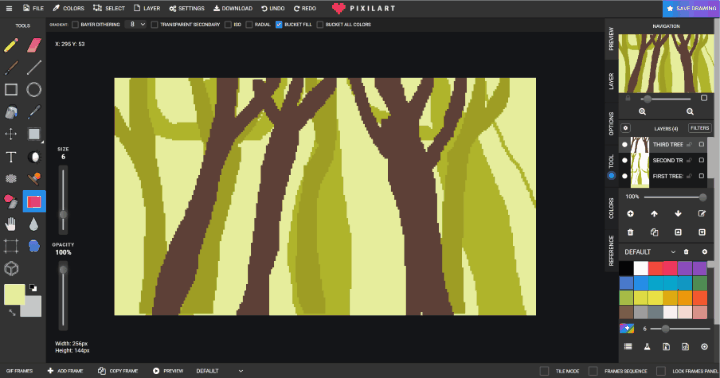Viewport: 720px width, 378px height.
Task: Click the REDO button
Action: [x=305, y=8]
